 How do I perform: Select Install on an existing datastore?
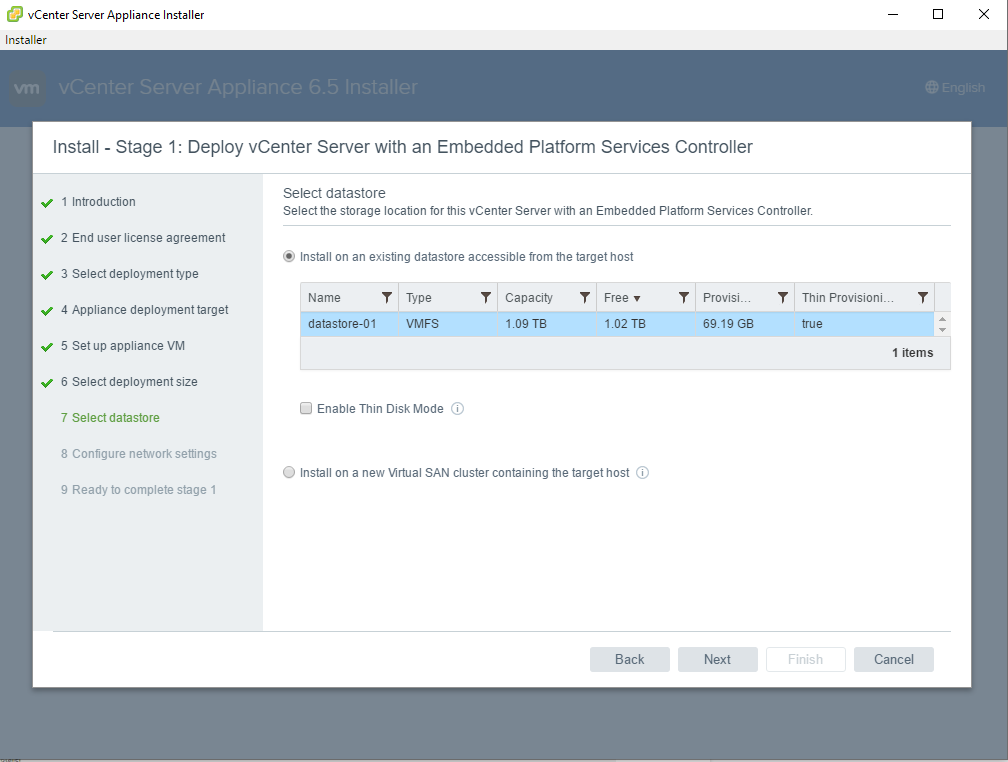pos(289,257)
